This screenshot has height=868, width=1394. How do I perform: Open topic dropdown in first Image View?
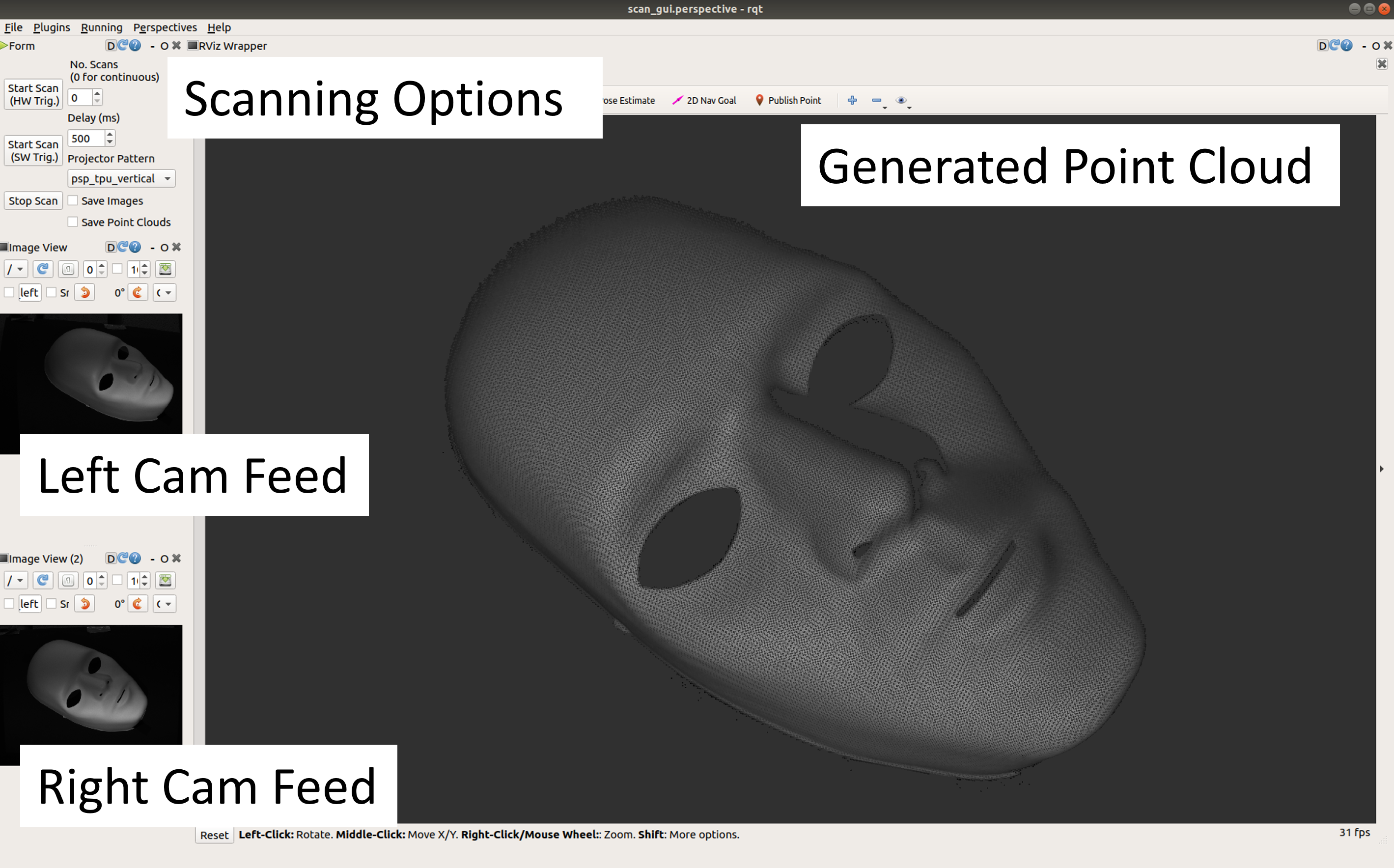[16, 269]
